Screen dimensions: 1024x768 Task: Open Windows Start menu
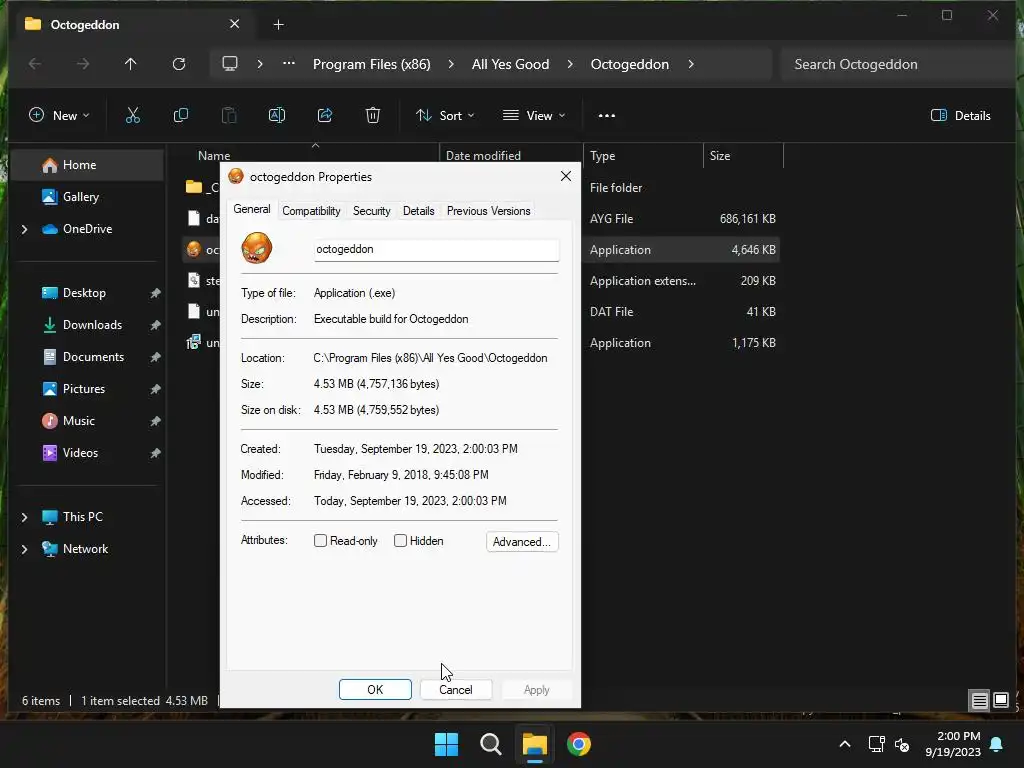(447, 744)
